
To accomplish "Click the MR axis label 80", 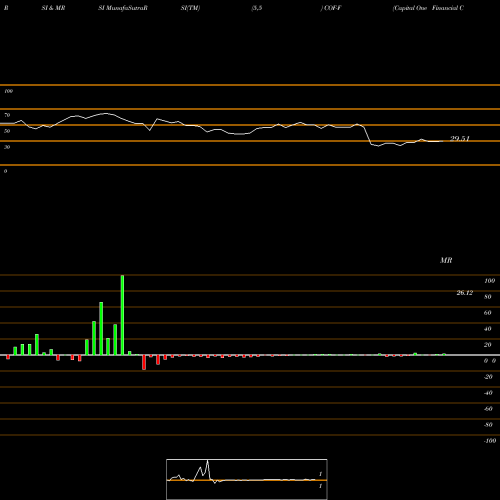I will pyautogui.click(x=488, y=297).
